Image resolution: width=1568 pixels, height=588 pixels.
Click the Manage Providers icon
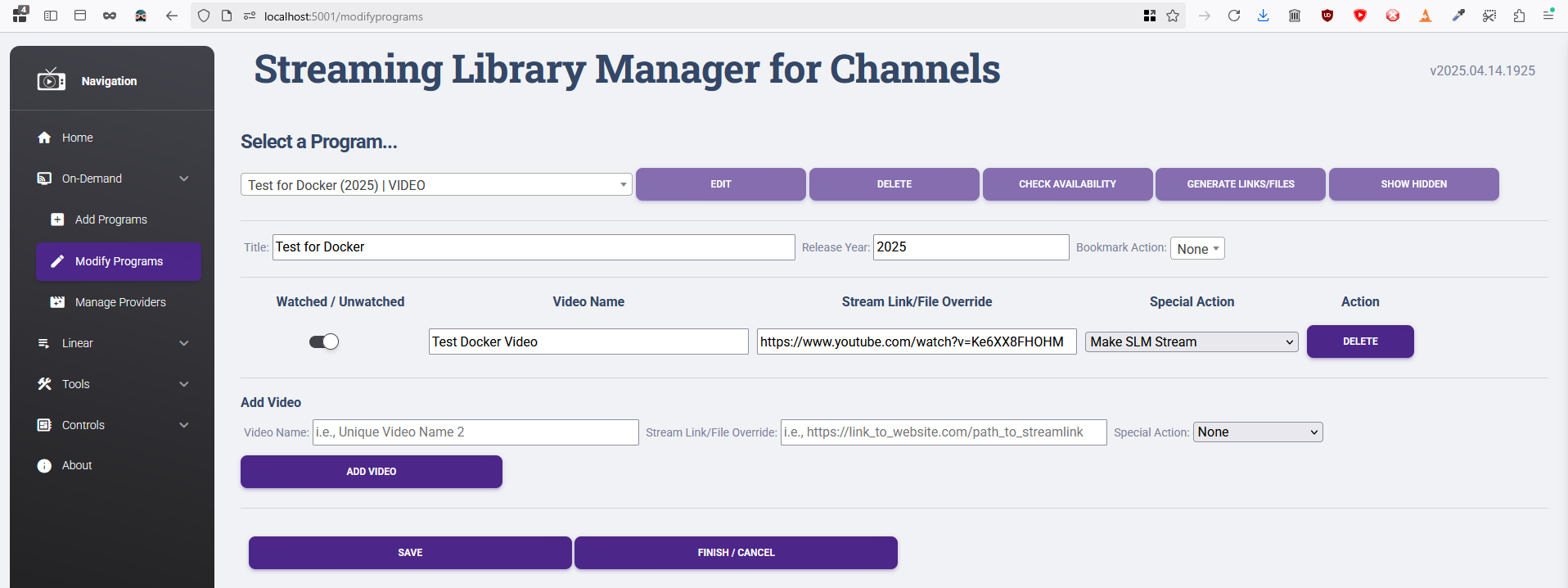57,302
